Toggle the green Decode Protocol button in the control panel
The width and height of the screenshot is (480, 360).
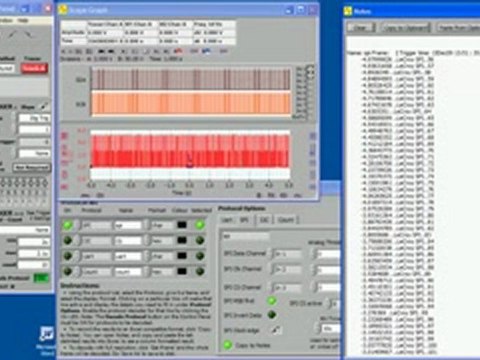tap(41, 278)
